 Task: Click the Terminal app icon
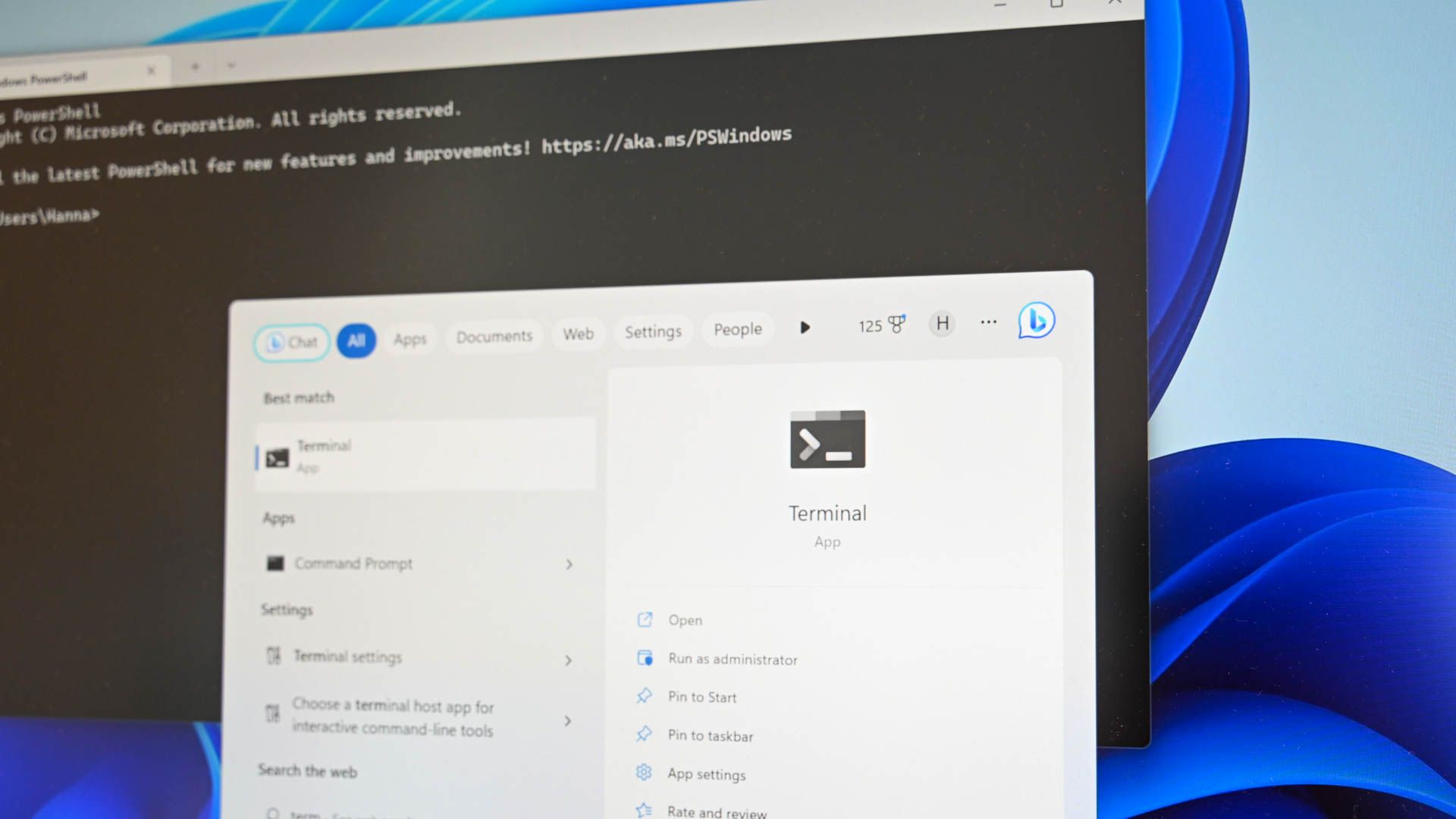pyautogui.click(x=828, y=438)
